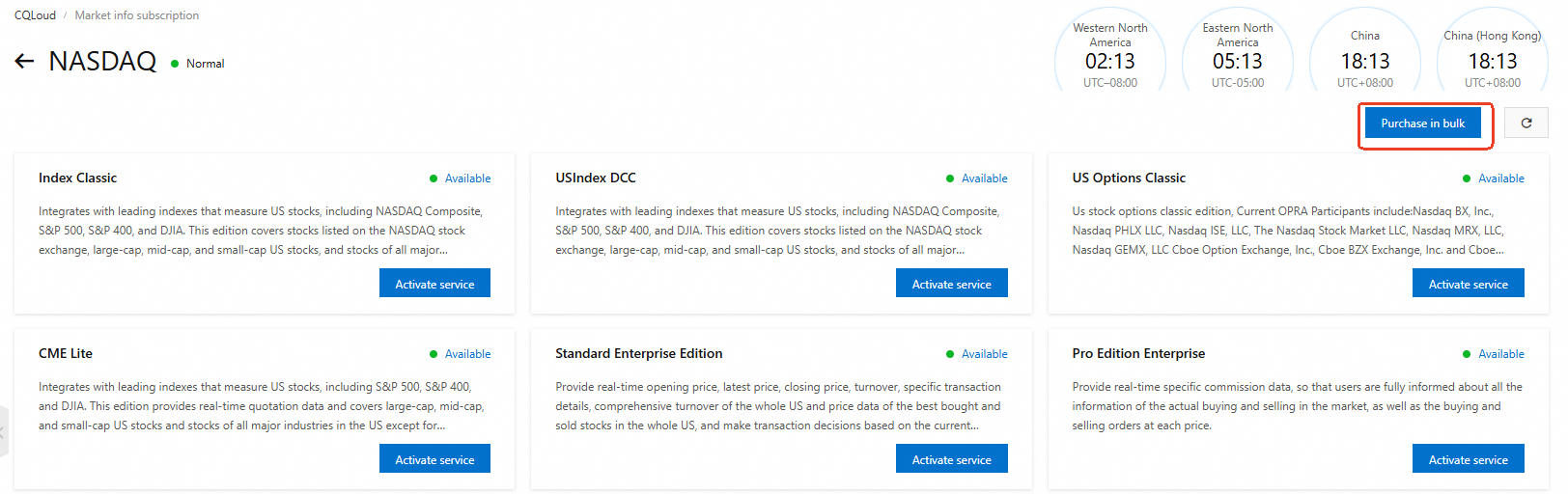1568x494 pixels.
Task: Click the refresh icon button
Action: click(1526, 123)
